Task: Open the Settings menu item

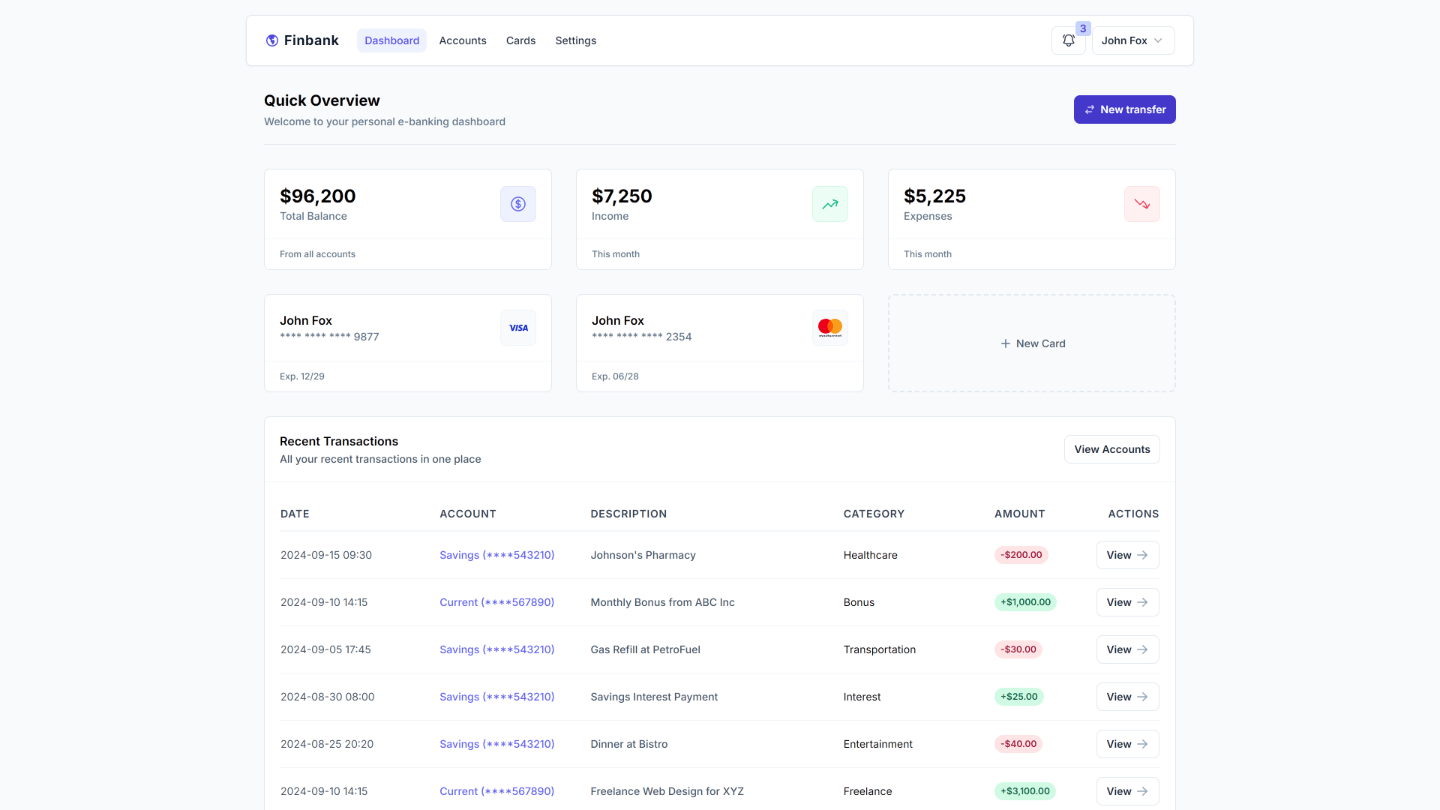Action: point(575,40)
